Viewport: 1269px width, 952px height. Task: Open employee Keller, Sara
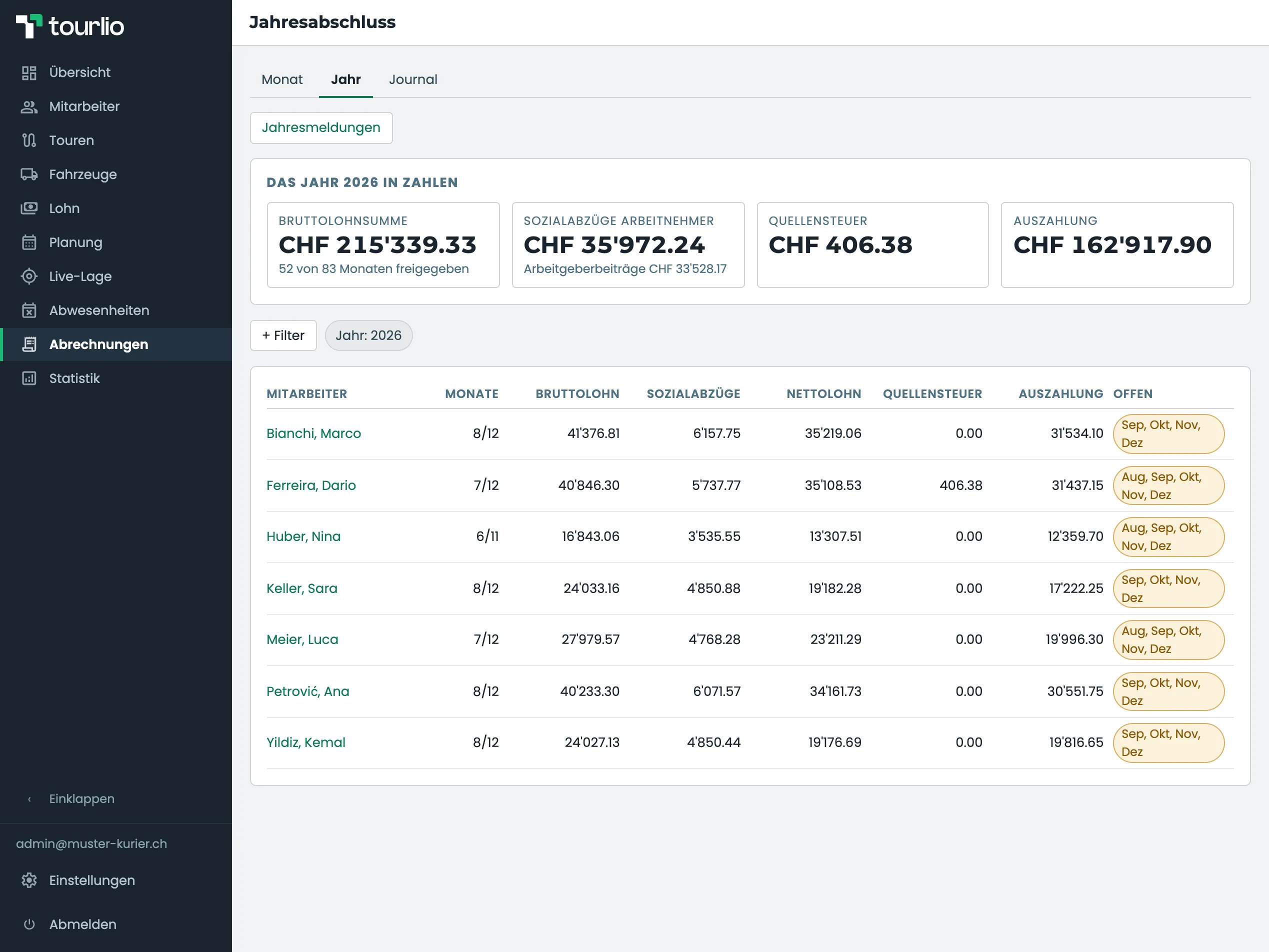[302, 588]
